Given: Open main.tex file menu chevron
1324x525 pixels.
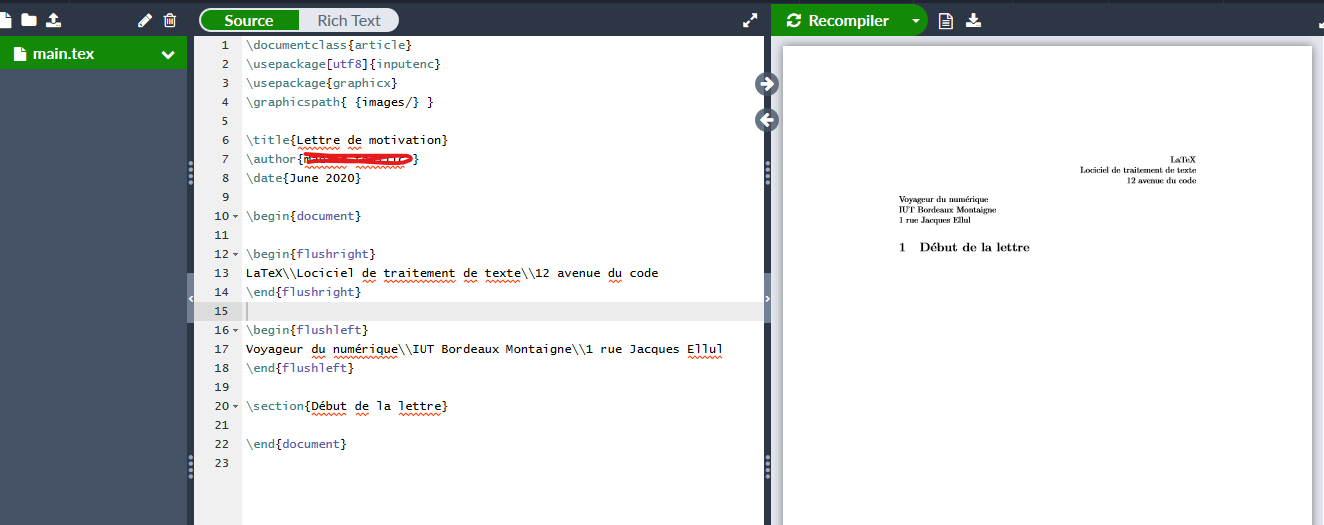Looking at the screenshot, I should coord(168,55).
